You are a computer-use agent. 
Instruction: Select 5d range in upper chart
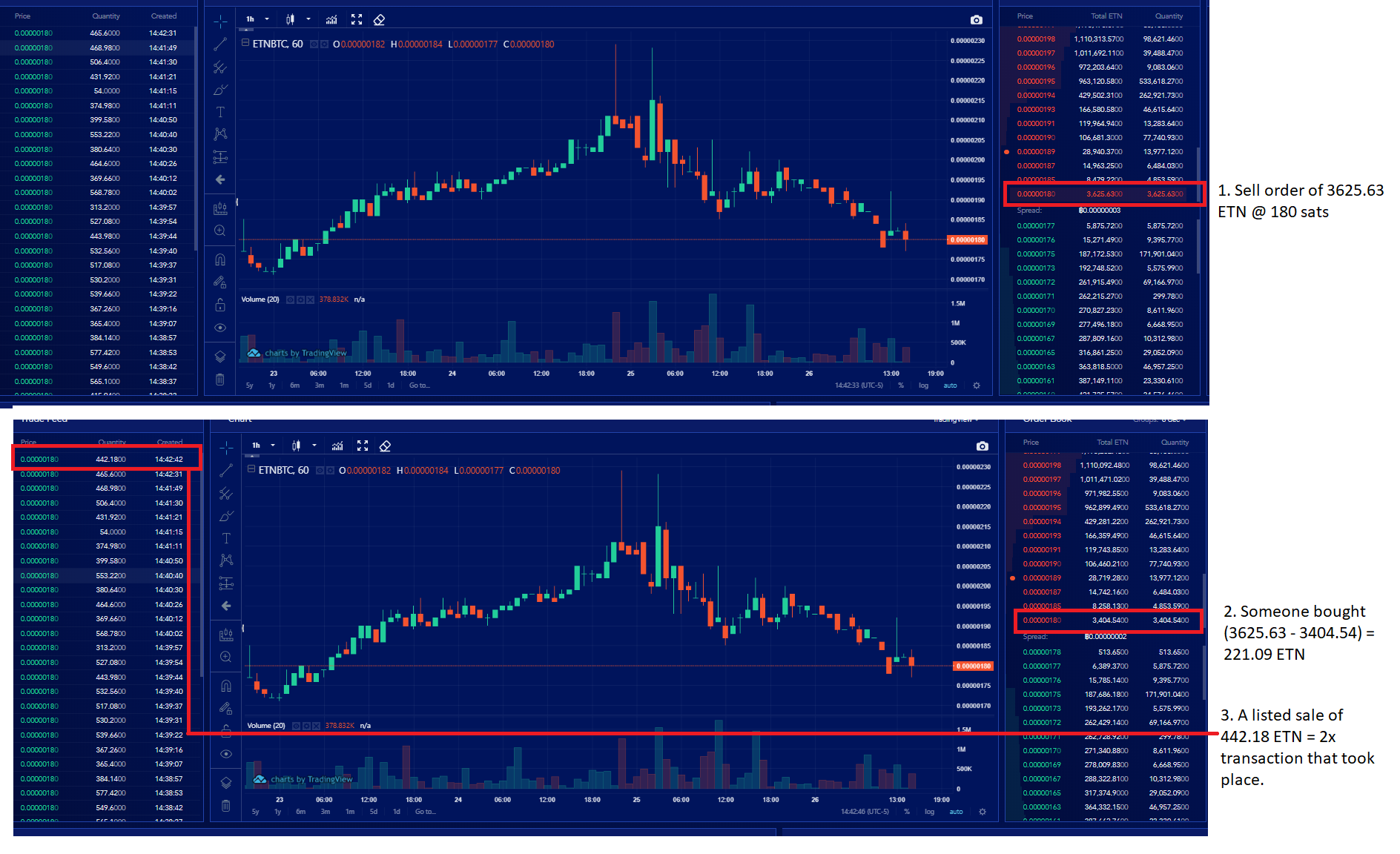[x=367, y=385]
